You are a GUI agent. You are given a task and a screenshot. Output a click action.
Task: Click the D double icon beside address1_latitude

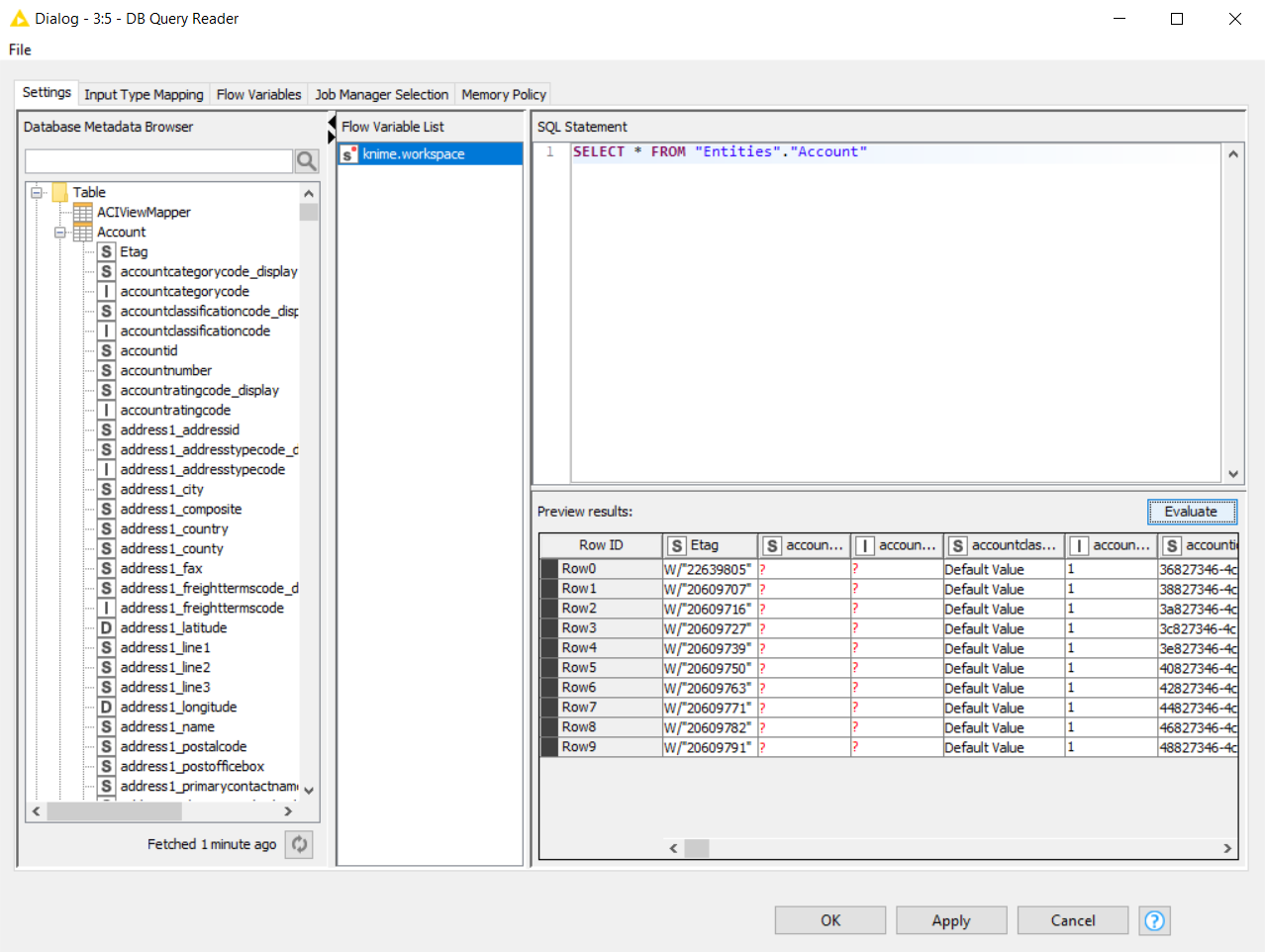(x=106, y=627)
